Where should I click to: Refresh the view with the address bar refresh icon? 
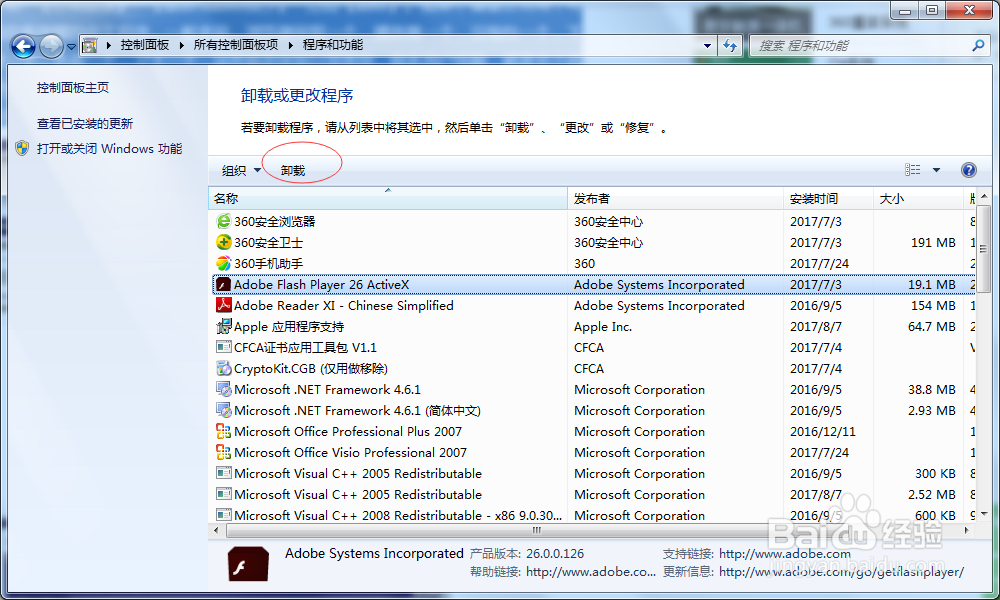[730, 46]
